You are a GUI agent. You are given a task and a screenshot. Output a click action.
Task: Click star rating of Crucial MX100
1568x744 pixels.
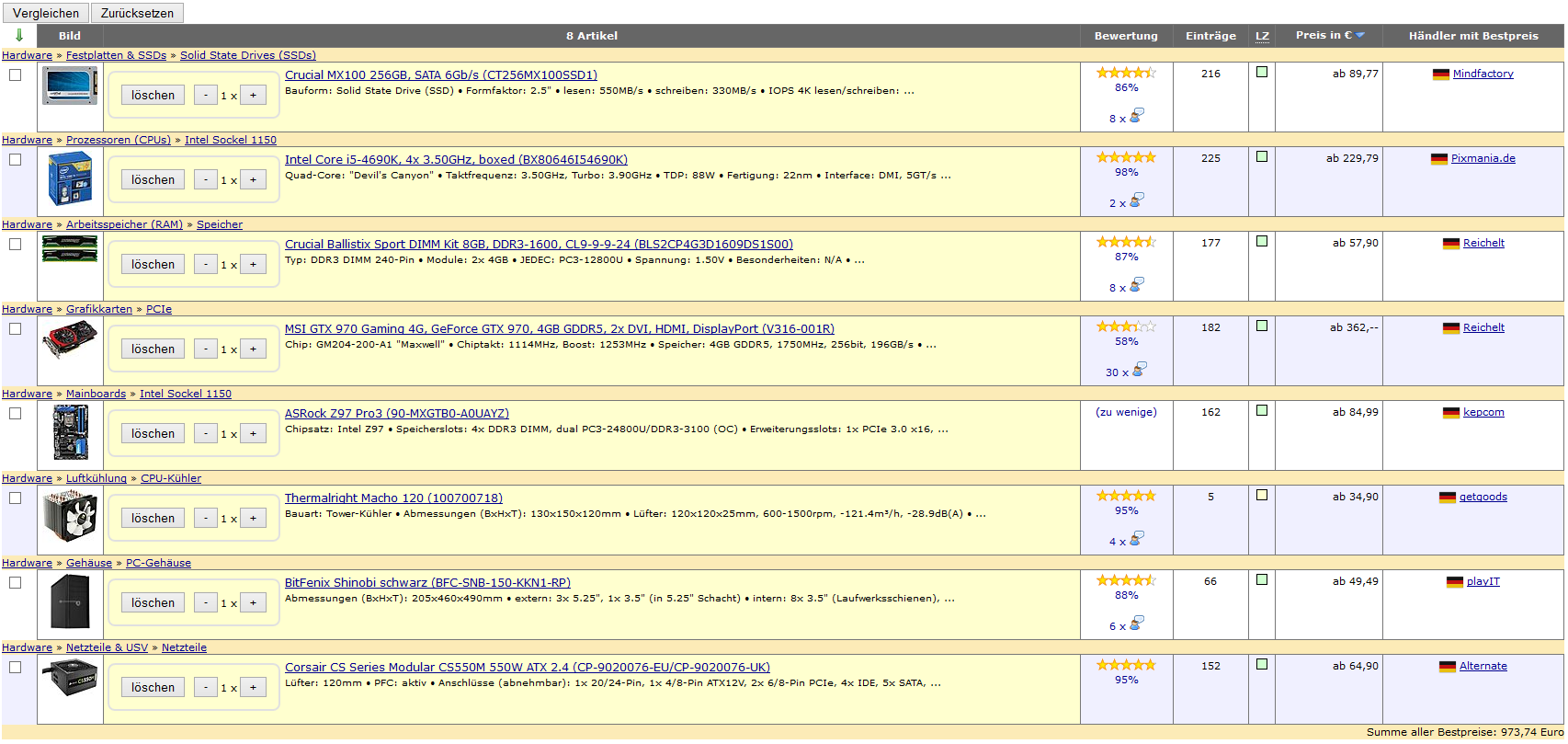(1126, 73)
